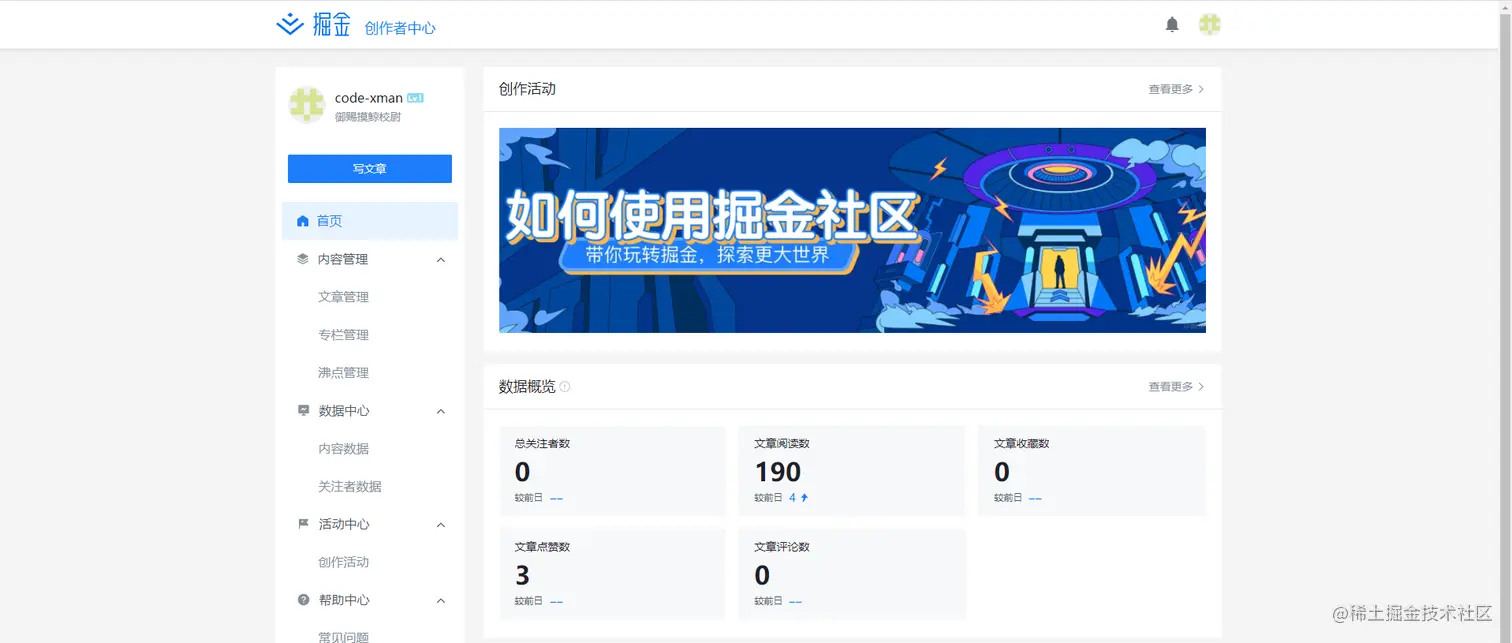Open 常见问题 menu item
Image resolution: width=1512 pixels, height=643 pixels.
(344, 637)
